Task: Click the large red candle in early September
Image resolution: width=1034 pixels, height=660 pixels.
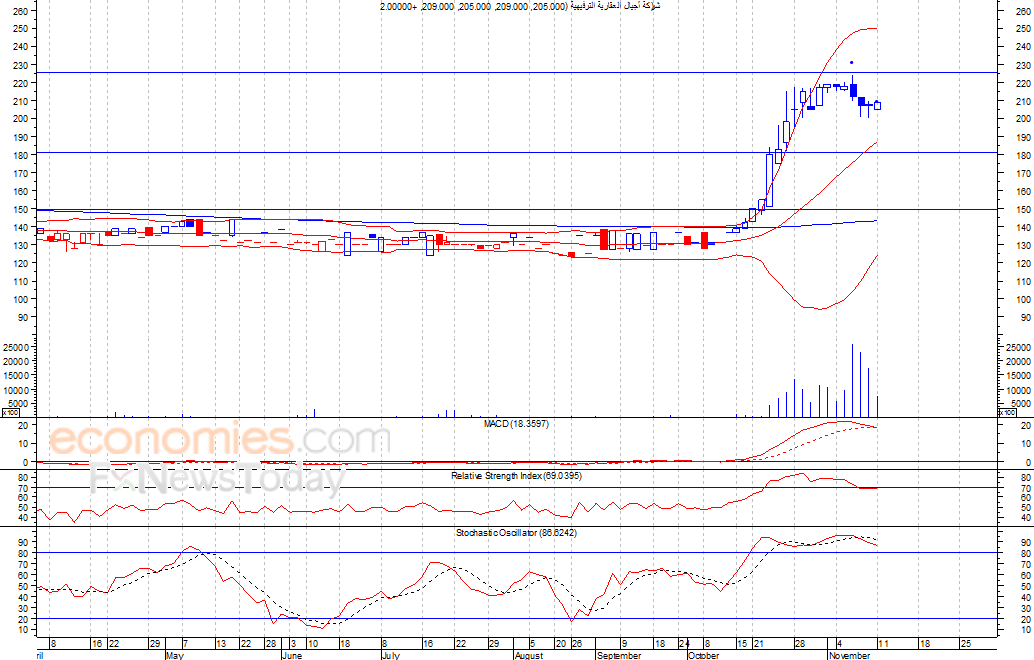Action: click(603, 239)
